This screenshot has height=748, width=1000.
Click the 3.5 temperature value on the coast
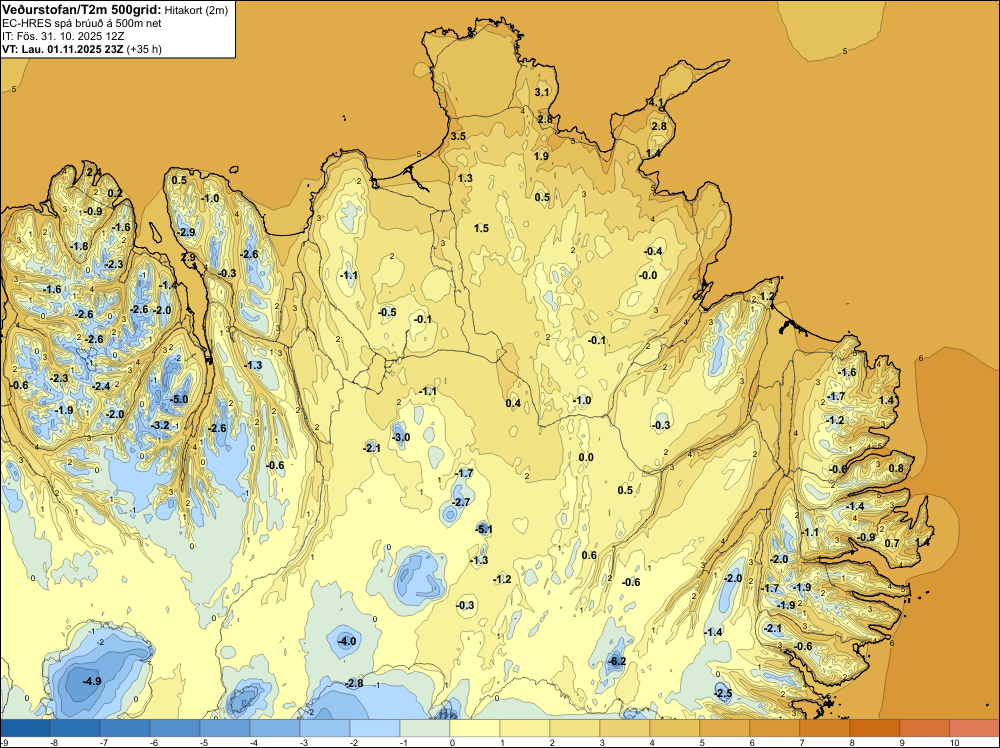[x=458, y=136]
